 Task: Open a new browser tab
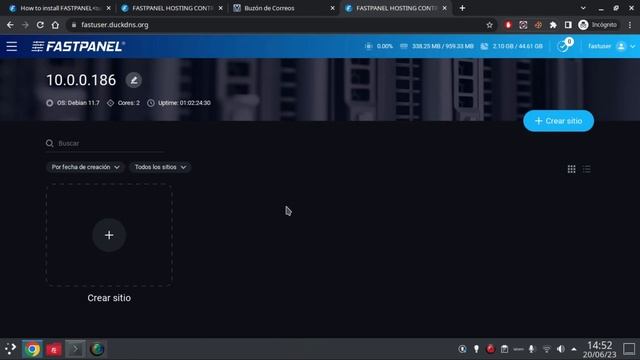(x=462, y=8)
